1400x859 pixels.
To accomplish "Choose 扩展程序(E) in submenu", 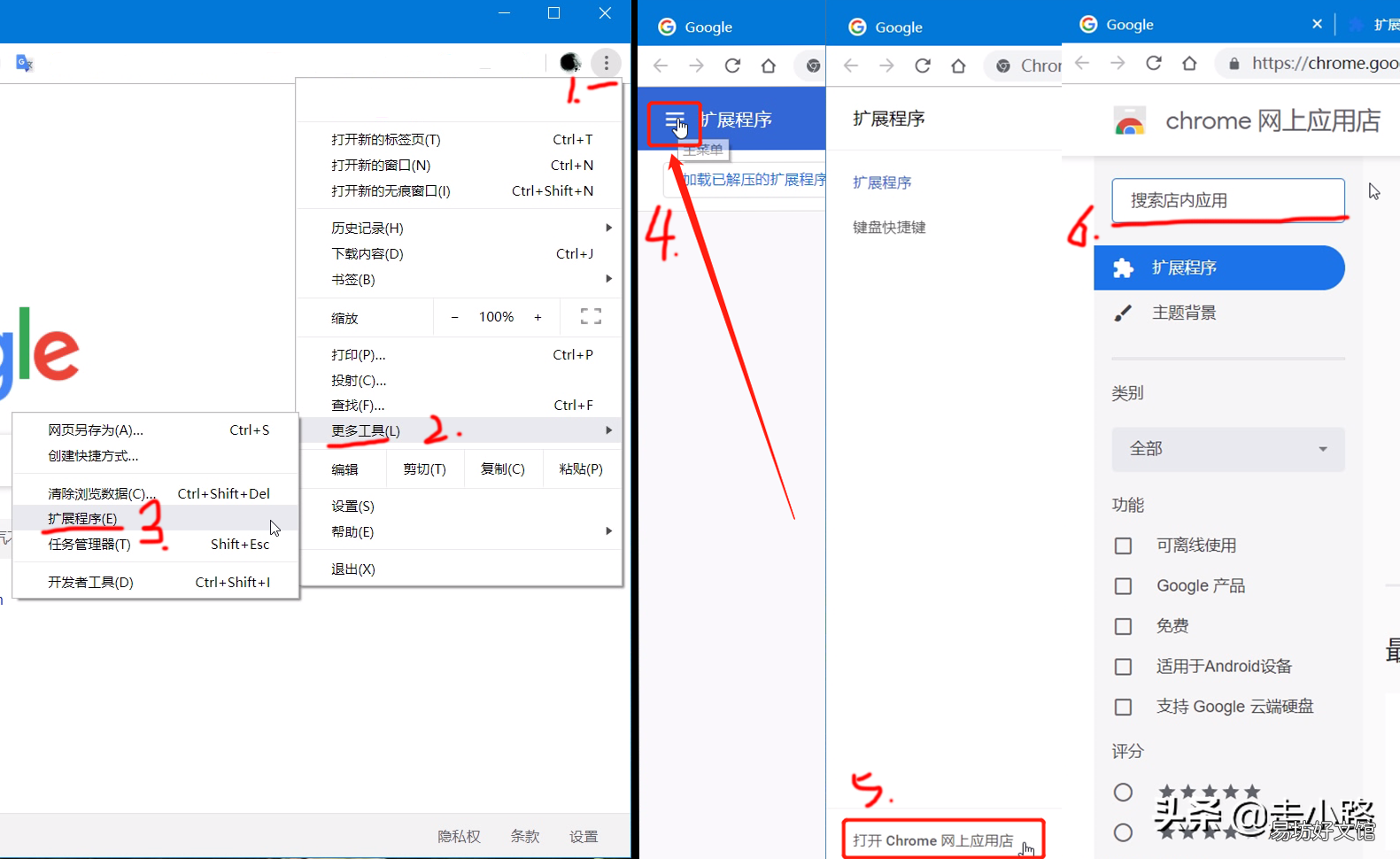I will coord(156,518).
